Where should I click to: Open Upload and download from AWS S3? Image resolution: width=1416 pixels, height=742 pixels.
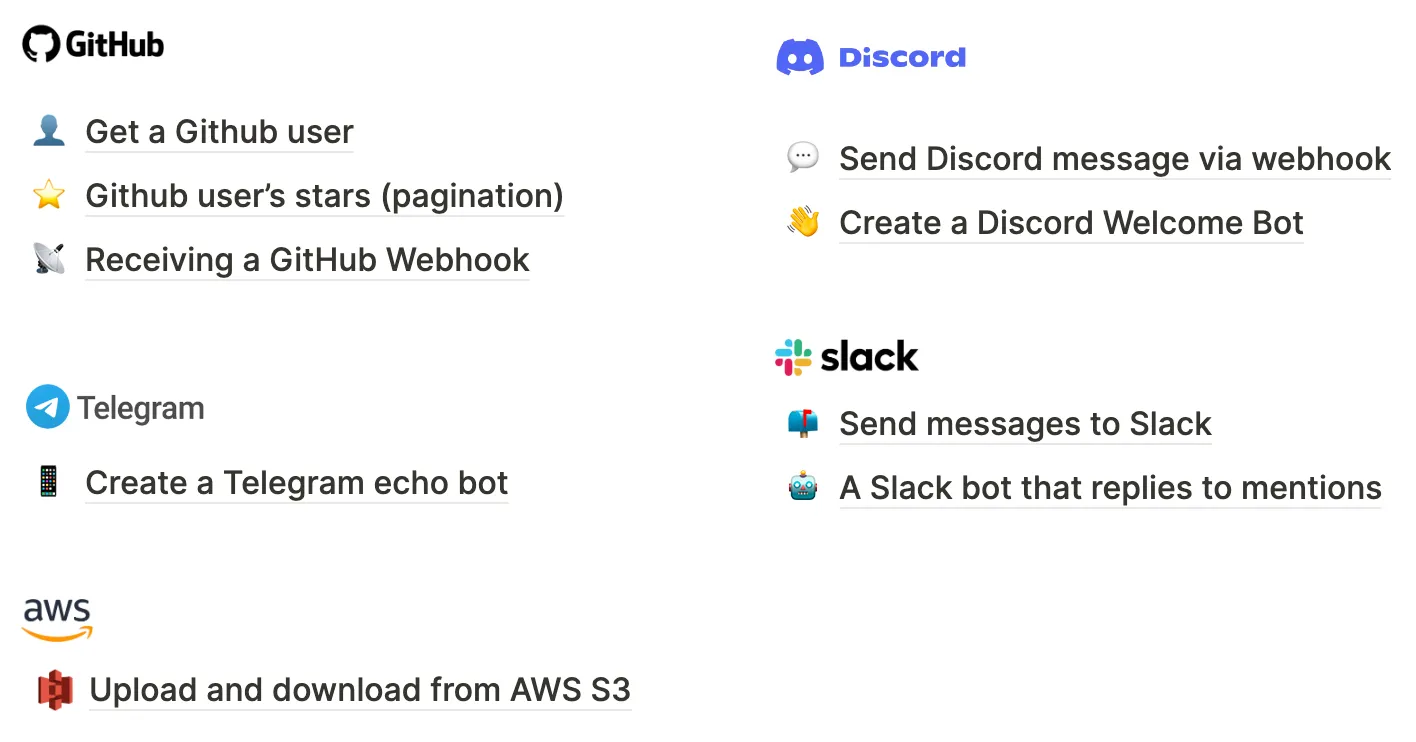point(360,690)
